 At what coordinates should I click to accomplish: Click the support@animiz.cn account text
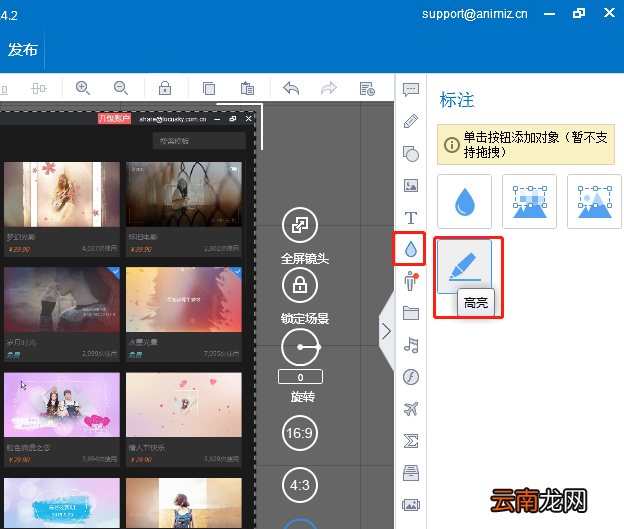(475, 14)
